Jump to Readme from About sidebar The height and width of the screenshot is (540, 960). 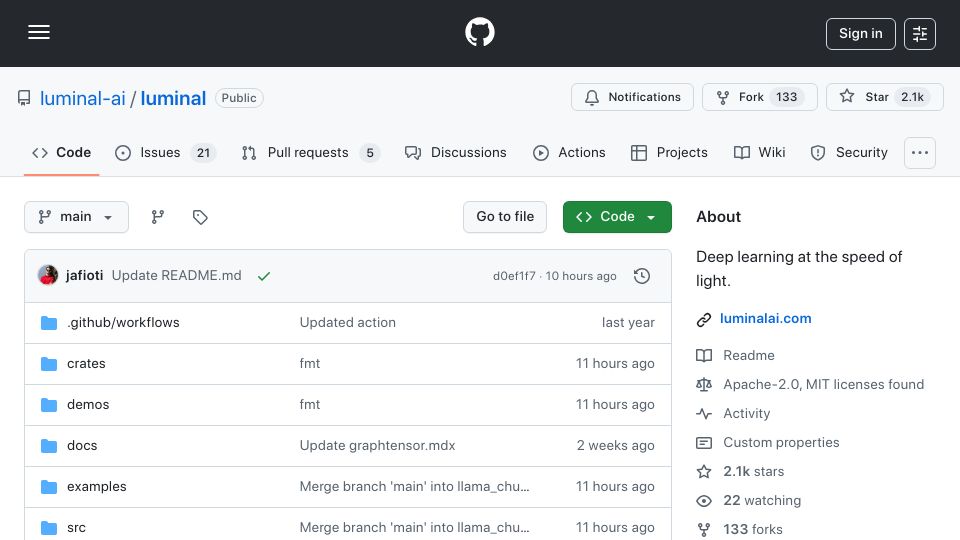click(x=749, y=356)
